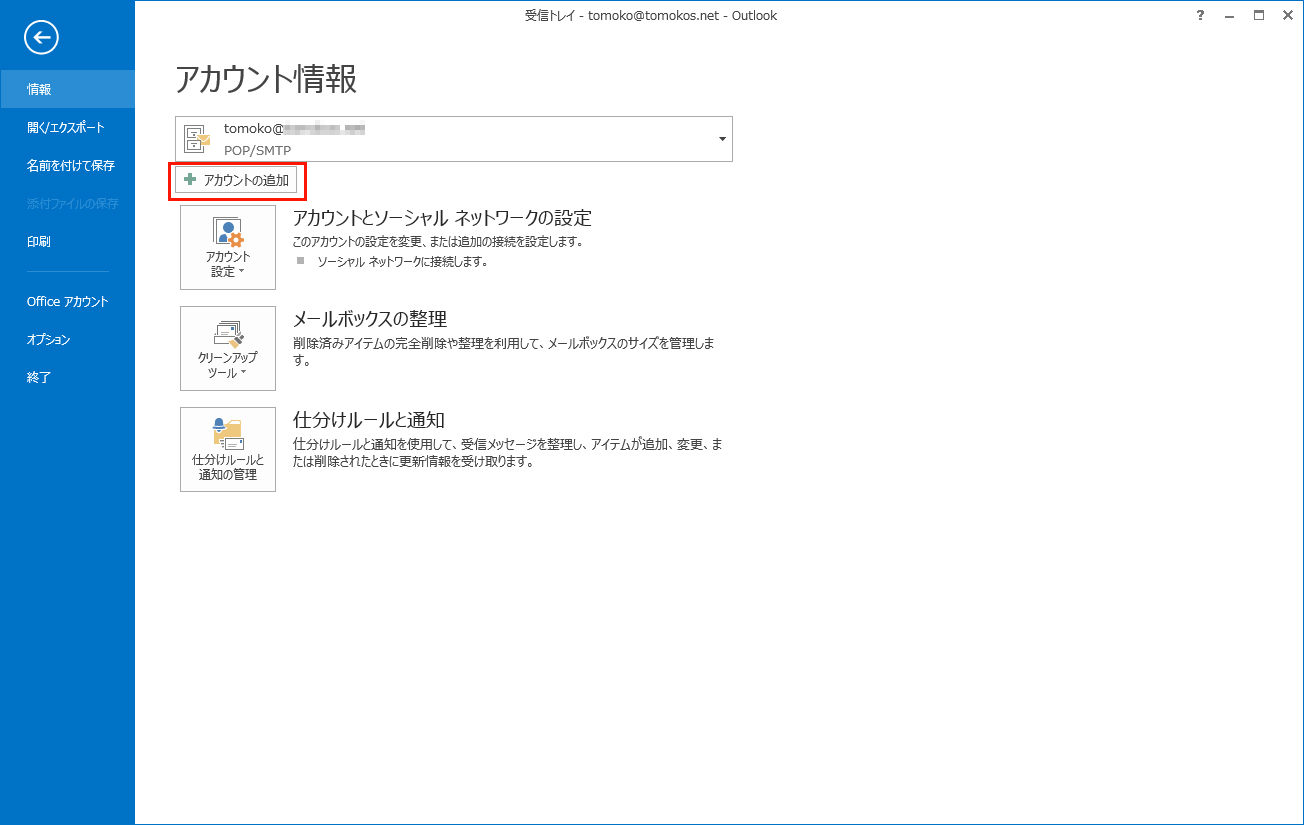Open オプション from the sidebar
1304x825 pixels.
[67, 339]
